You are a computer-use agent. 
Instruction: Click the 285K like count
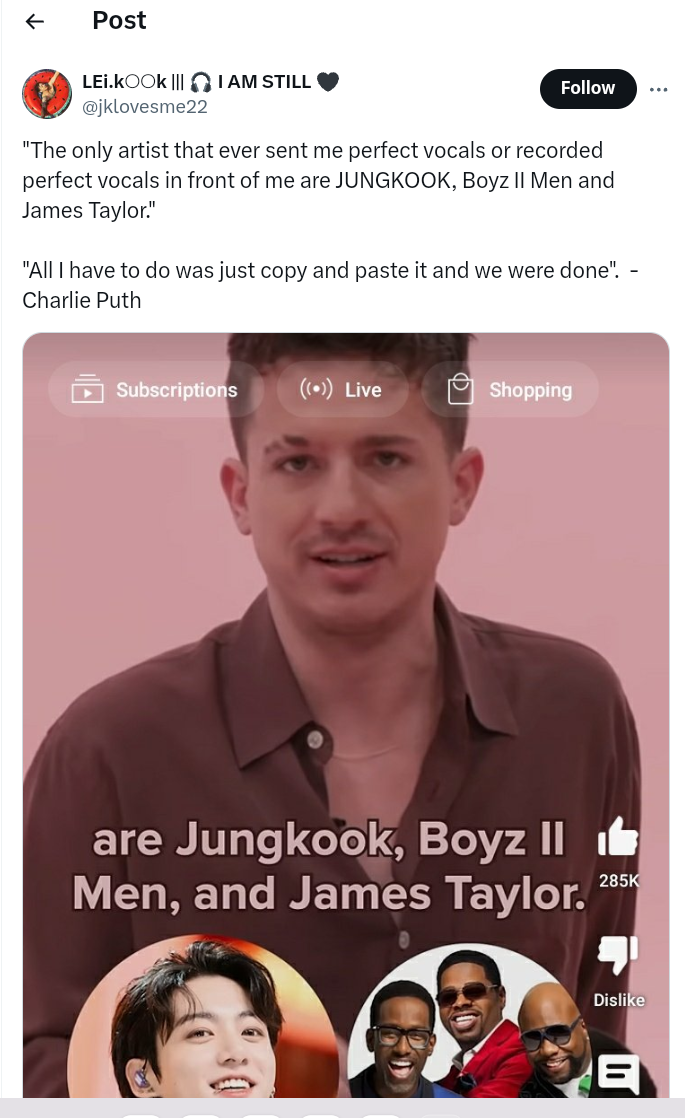(x=619, y=881)
